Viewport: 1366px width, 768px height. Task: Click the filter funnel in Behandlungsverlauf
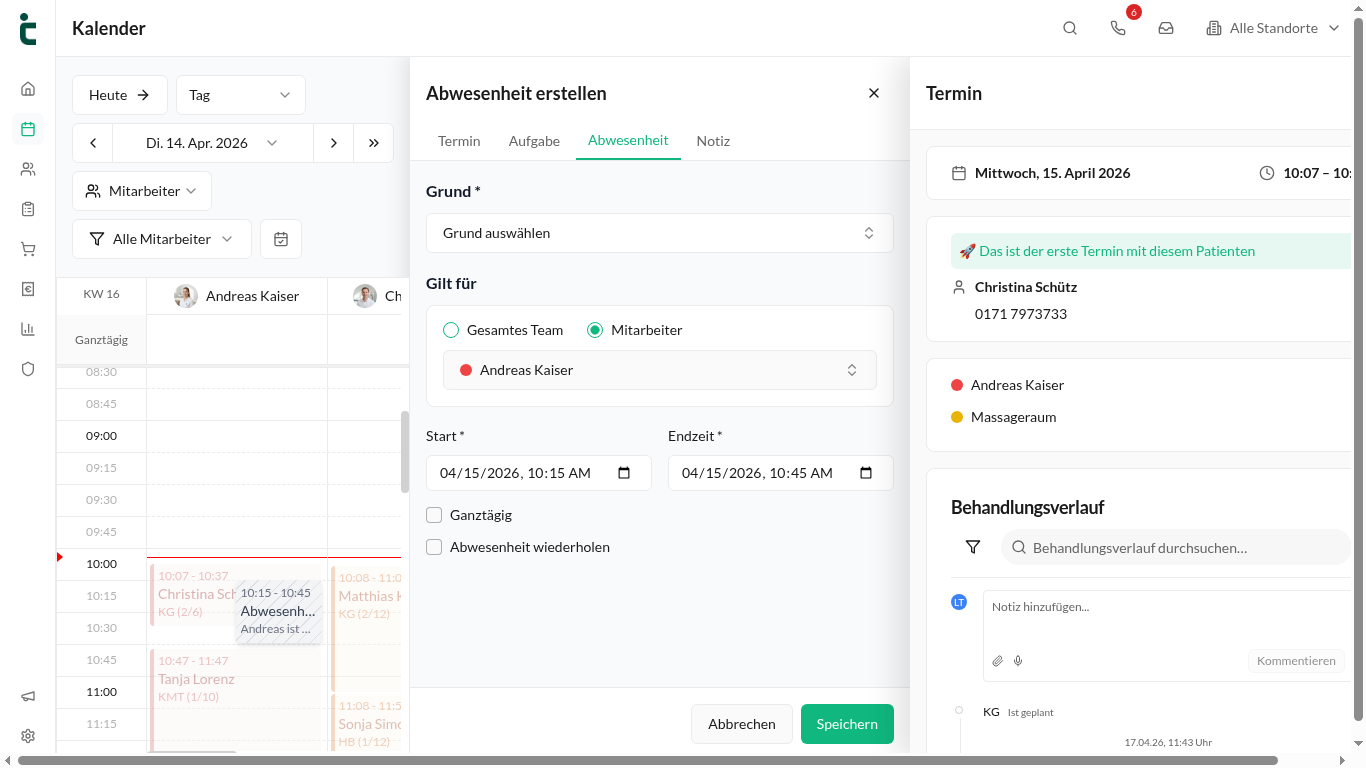973,547
